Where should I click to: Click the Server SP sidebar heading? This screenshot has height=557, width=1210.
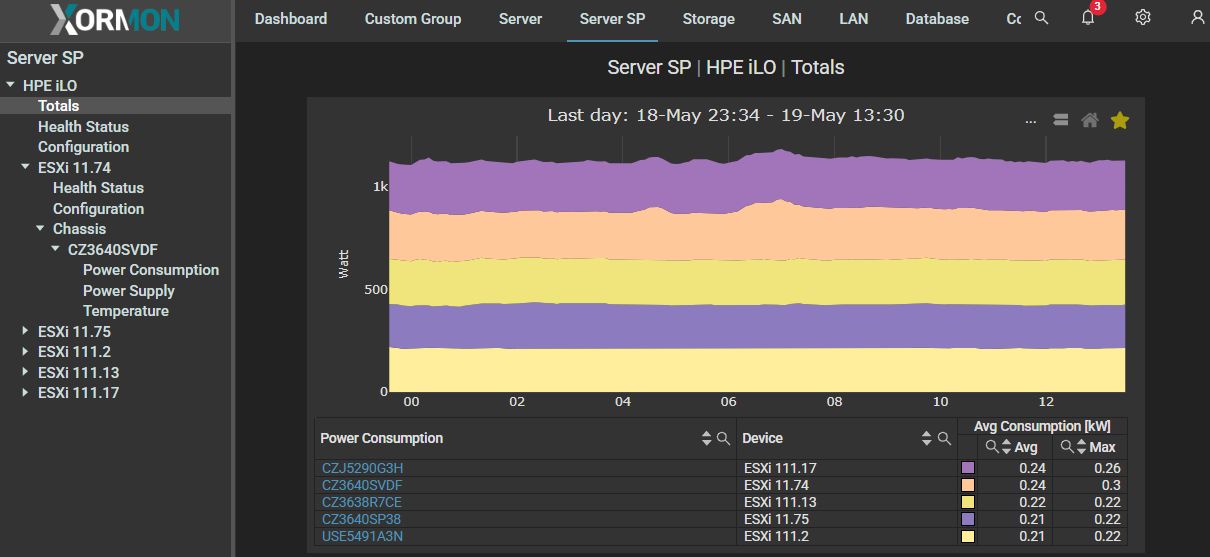point(45,58)
